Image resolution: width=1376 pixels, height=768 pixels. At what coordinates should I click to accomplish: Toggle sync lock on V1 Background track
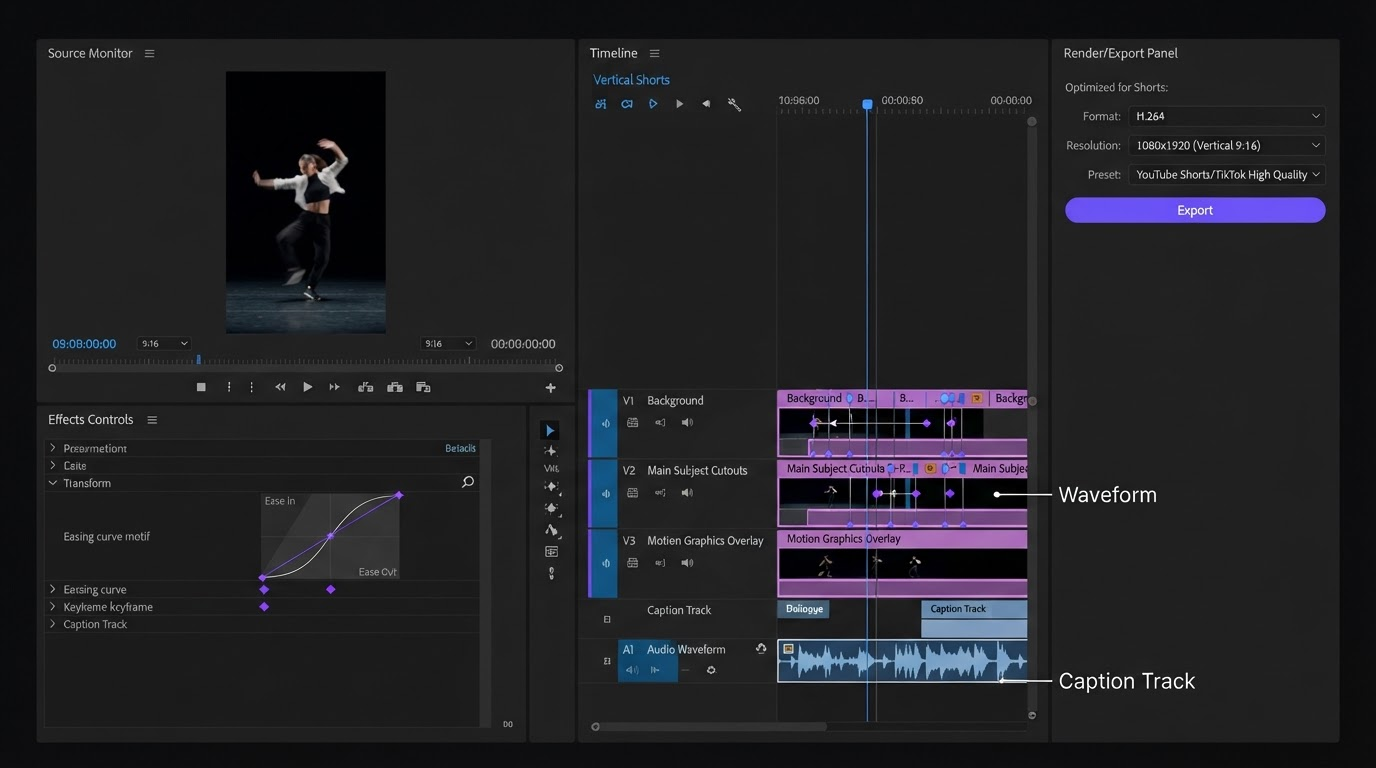(660, 423)
